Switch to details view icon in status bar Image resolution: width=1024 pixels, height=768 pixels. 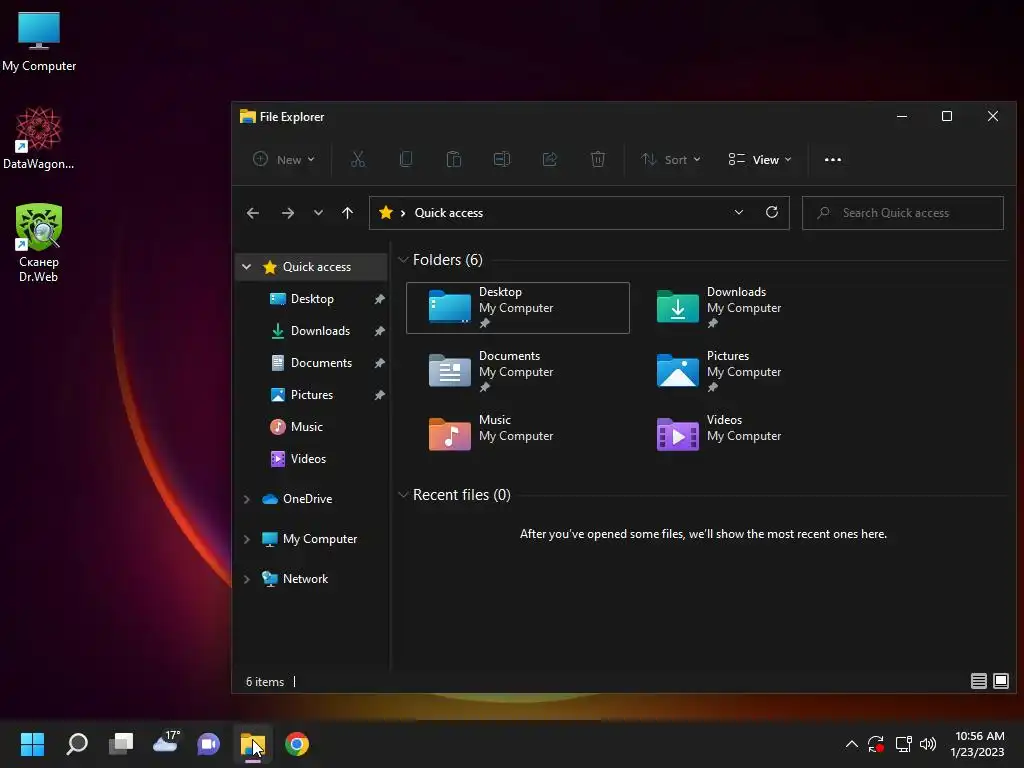(978, 681)
